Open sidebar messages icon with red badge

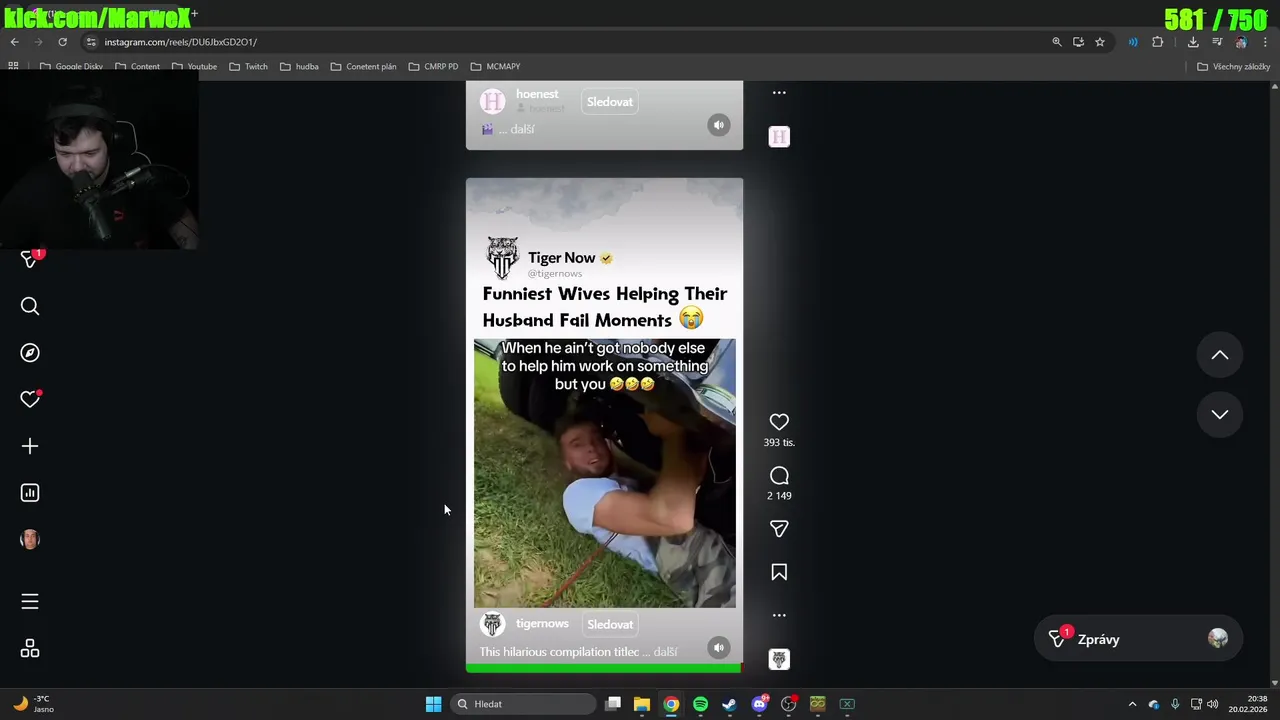point(30,258)
